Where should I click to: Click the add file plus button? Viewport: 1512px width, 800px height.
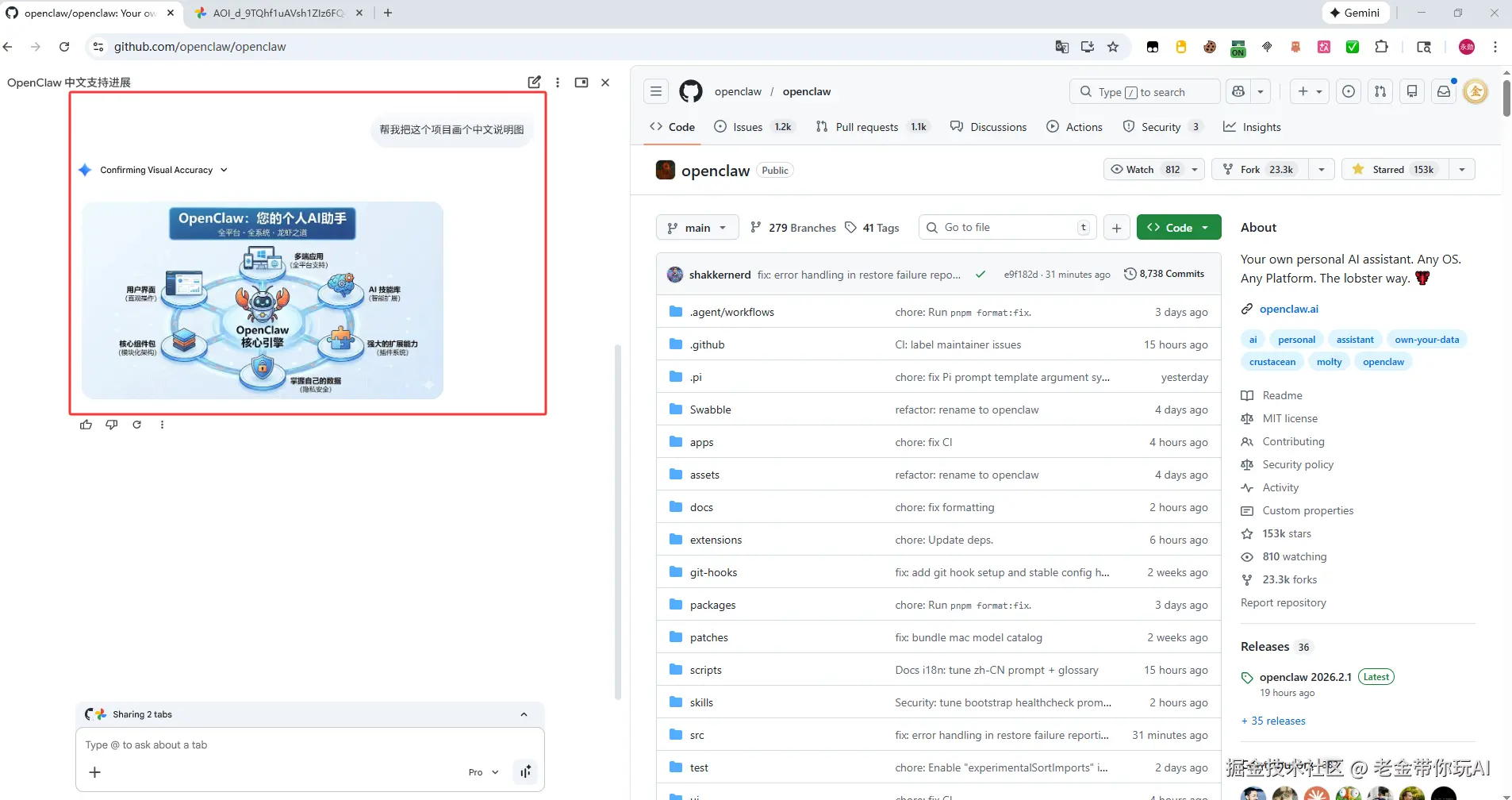pos(1116,228)
